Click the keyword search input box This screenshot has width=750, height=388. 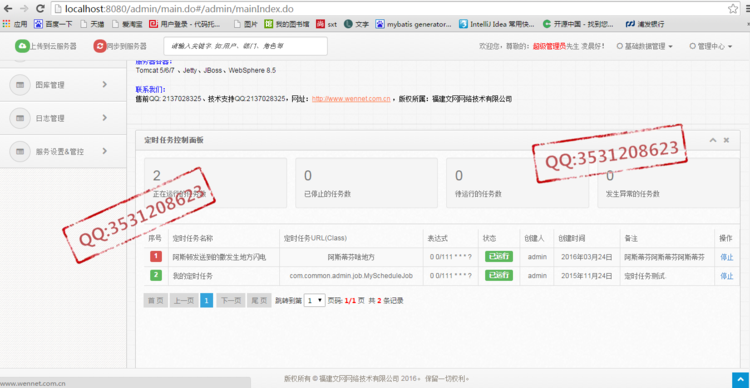pos(245,46)
